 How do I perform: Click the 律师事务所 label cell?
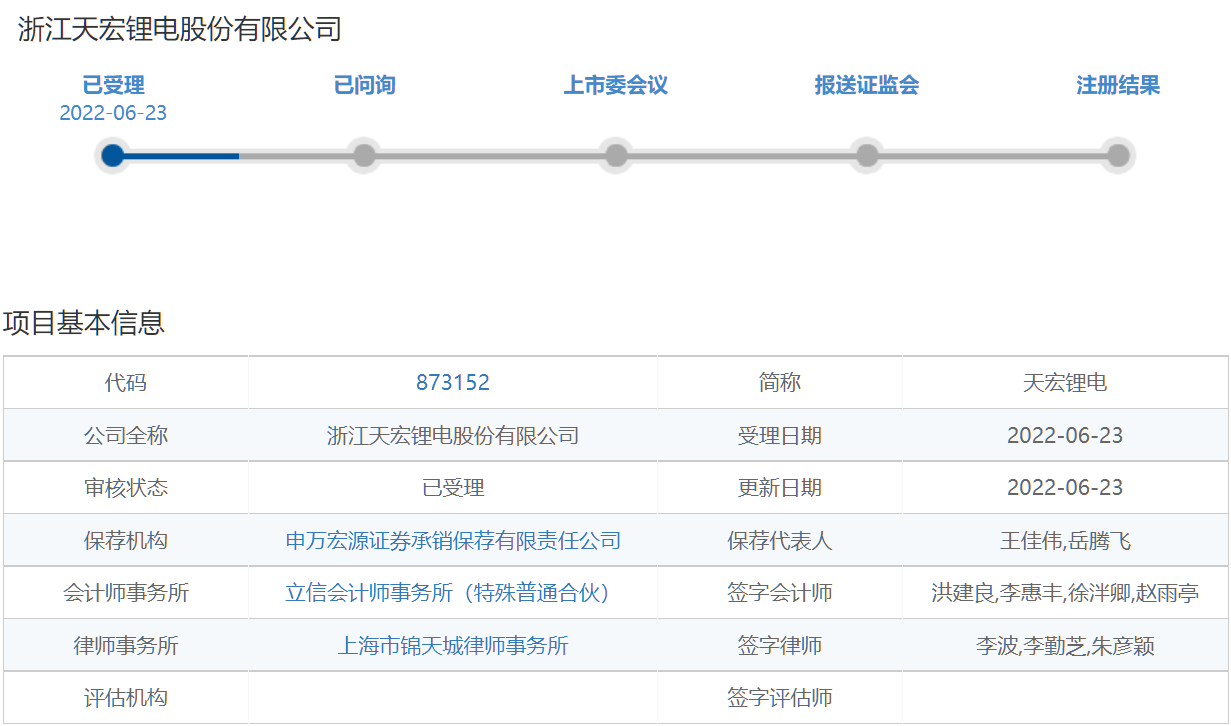[x=126, y=646]
